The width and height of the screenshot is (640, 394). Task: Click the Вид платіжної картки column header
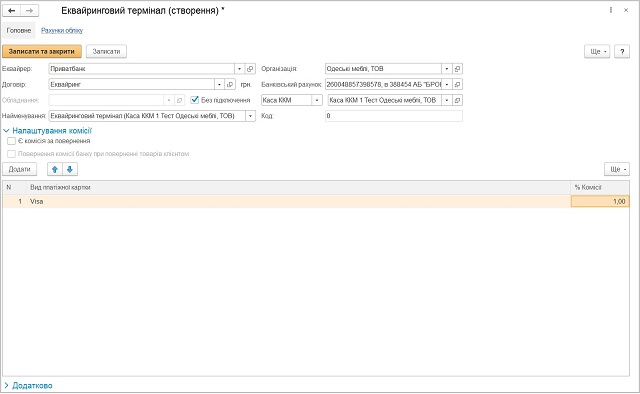(x=299, y=187)
